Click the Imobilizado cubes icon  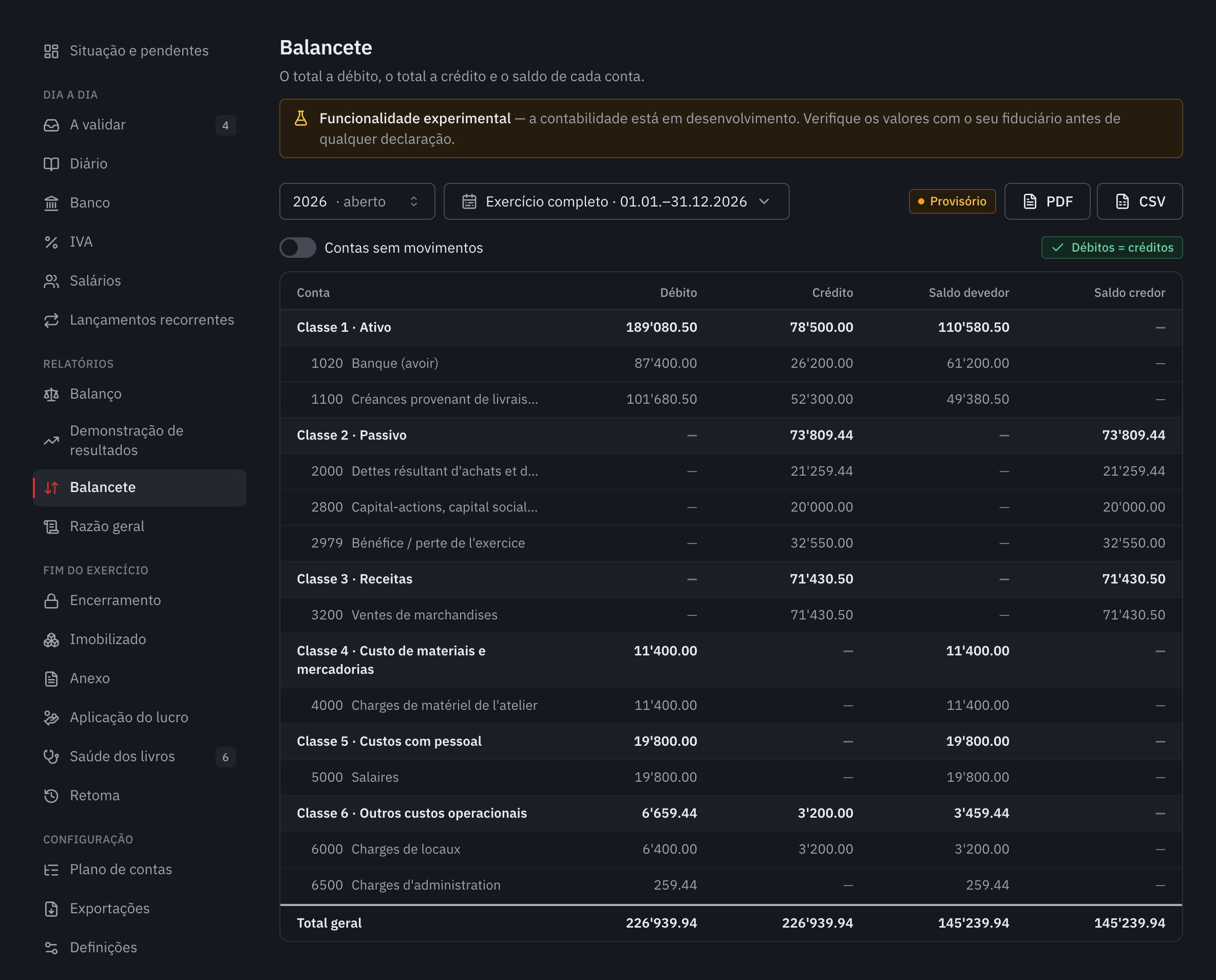(x=51, y=639)
